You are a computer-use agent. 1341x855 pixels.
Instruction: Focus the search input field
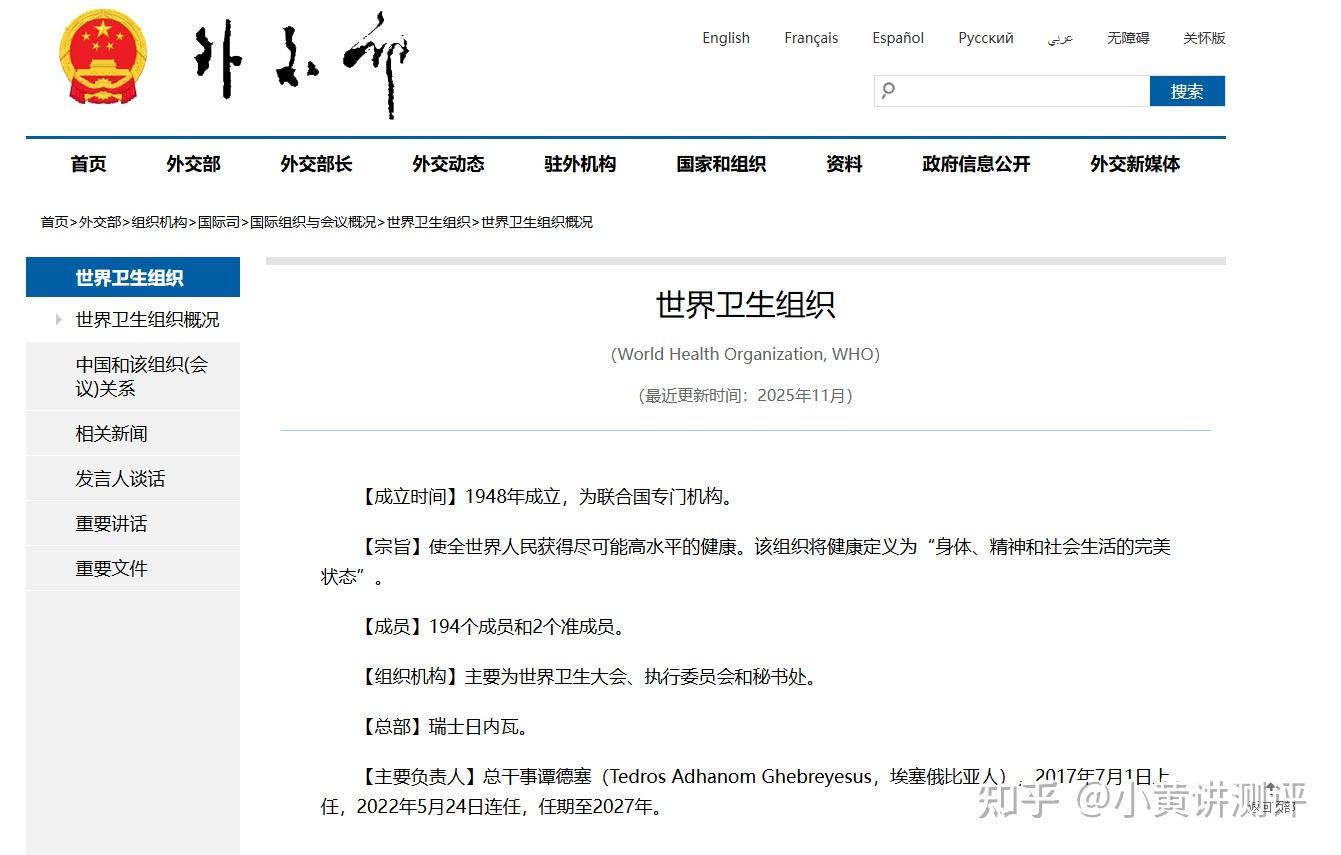[x=1012, y=91]
